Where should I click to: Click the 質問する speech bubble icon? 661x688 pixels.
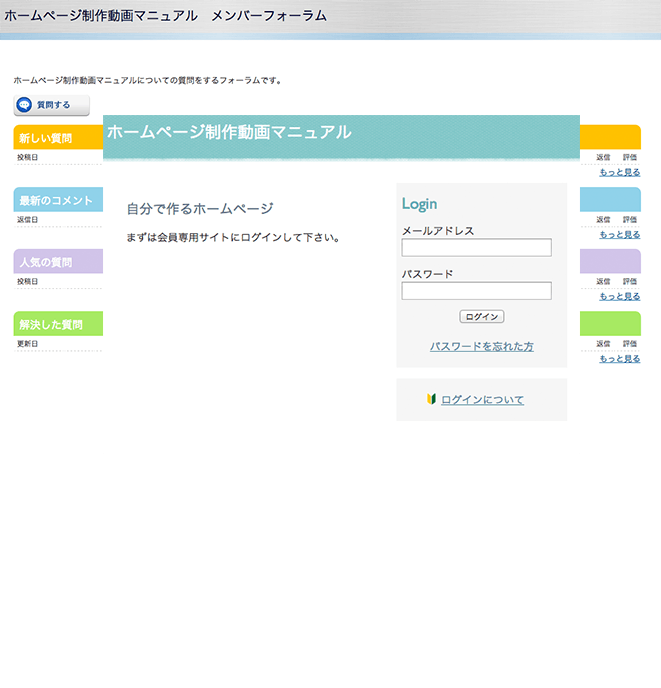[x=24, y=105]
